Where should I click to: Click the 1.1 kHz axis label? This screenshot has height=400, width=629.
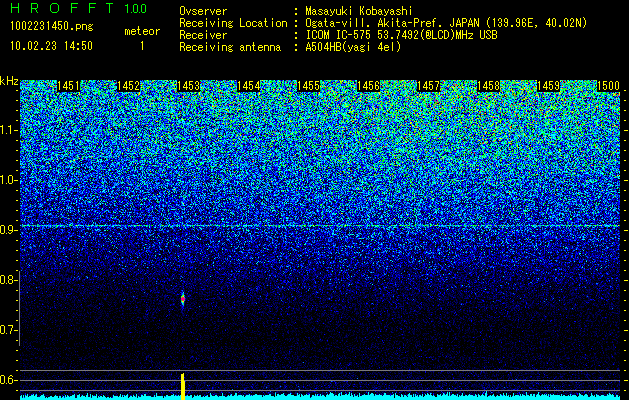coord(8,131)
